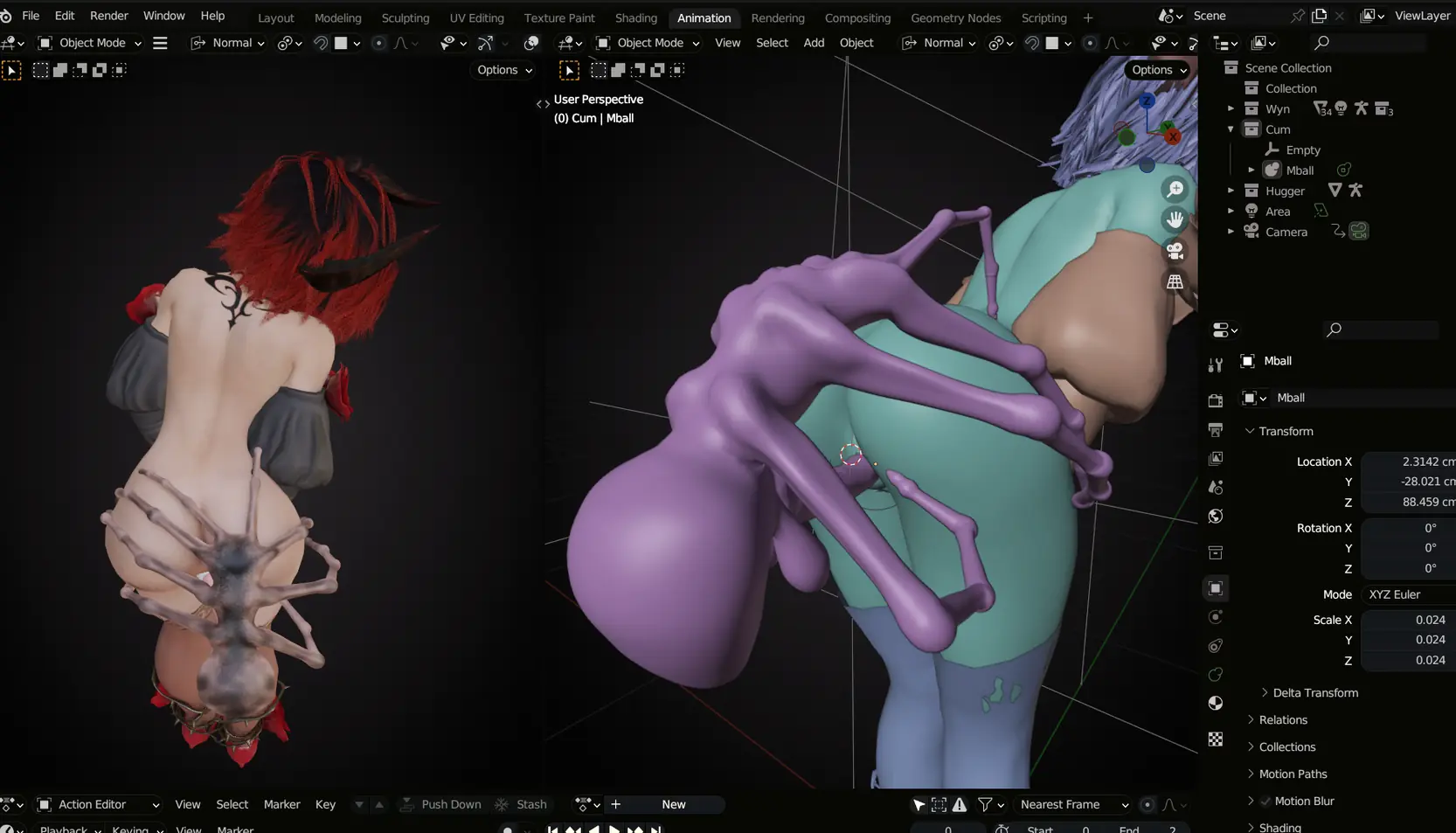Open the World properties tab

coord(1216,516)
